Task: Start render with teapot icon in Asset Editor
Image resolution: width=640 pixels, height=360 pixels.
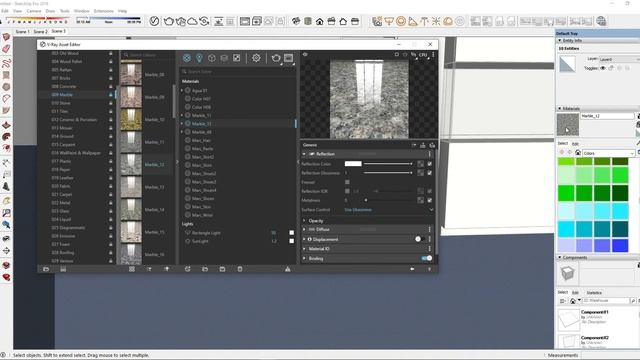Action: click(x=276, y=58)
